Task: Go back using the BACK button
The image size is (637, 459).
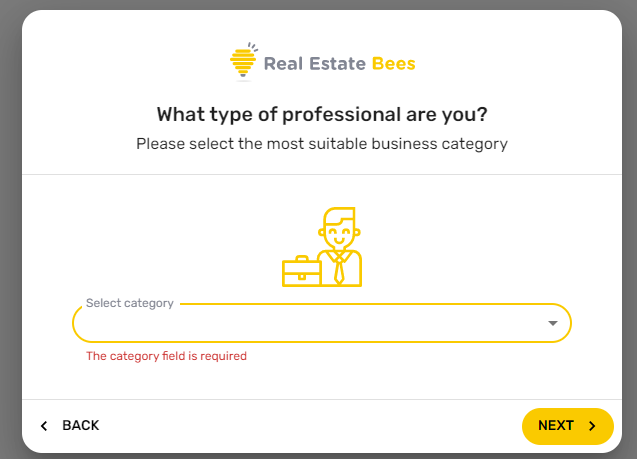Action: point(70,426)
